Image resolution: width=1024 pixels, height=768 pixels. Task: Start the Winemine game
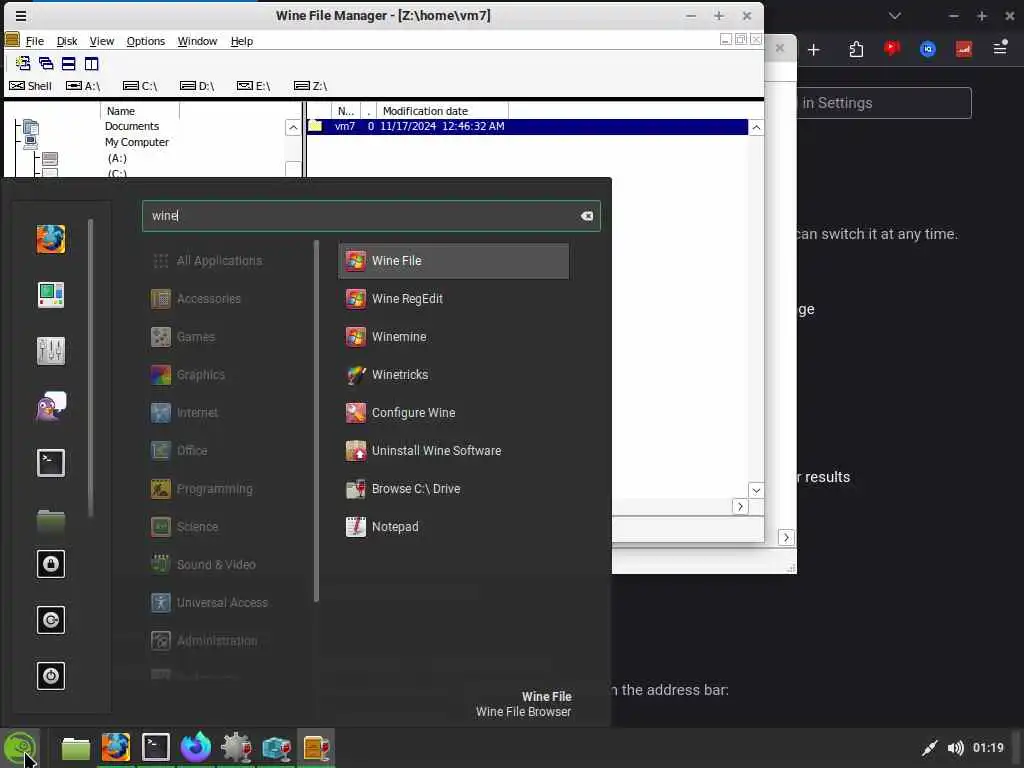(x=453, y=336)
